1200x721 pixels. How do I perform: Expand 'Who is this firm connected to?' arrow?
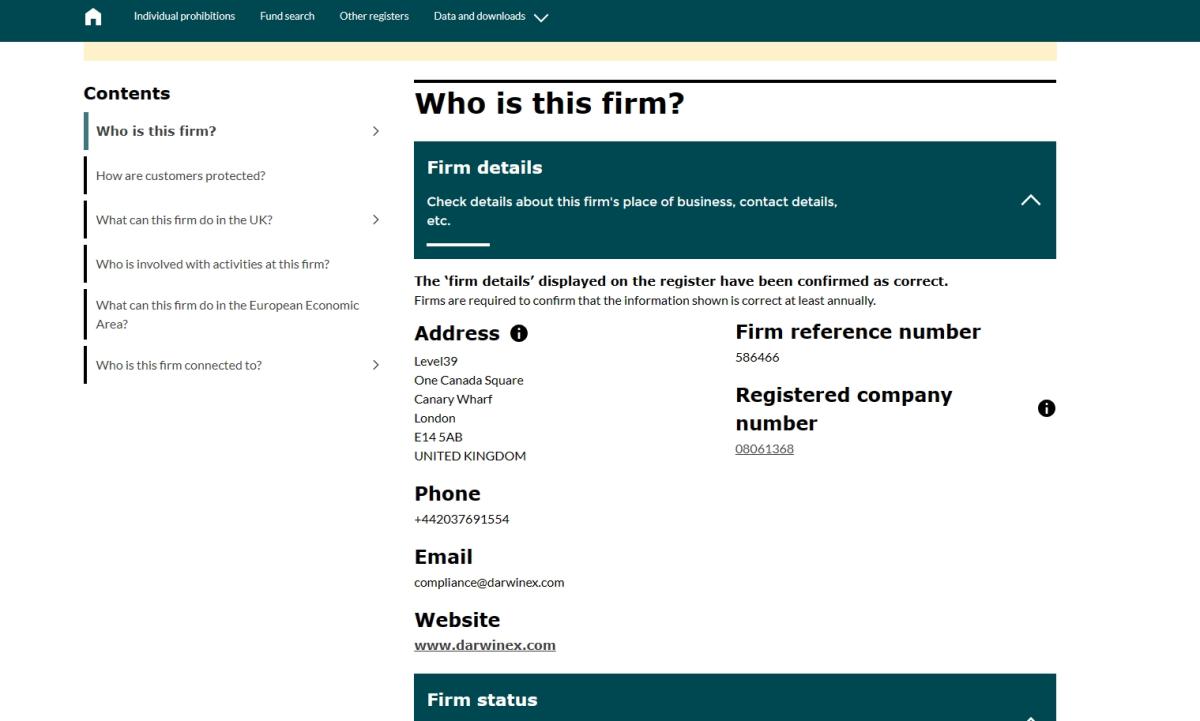coord(376,365)
